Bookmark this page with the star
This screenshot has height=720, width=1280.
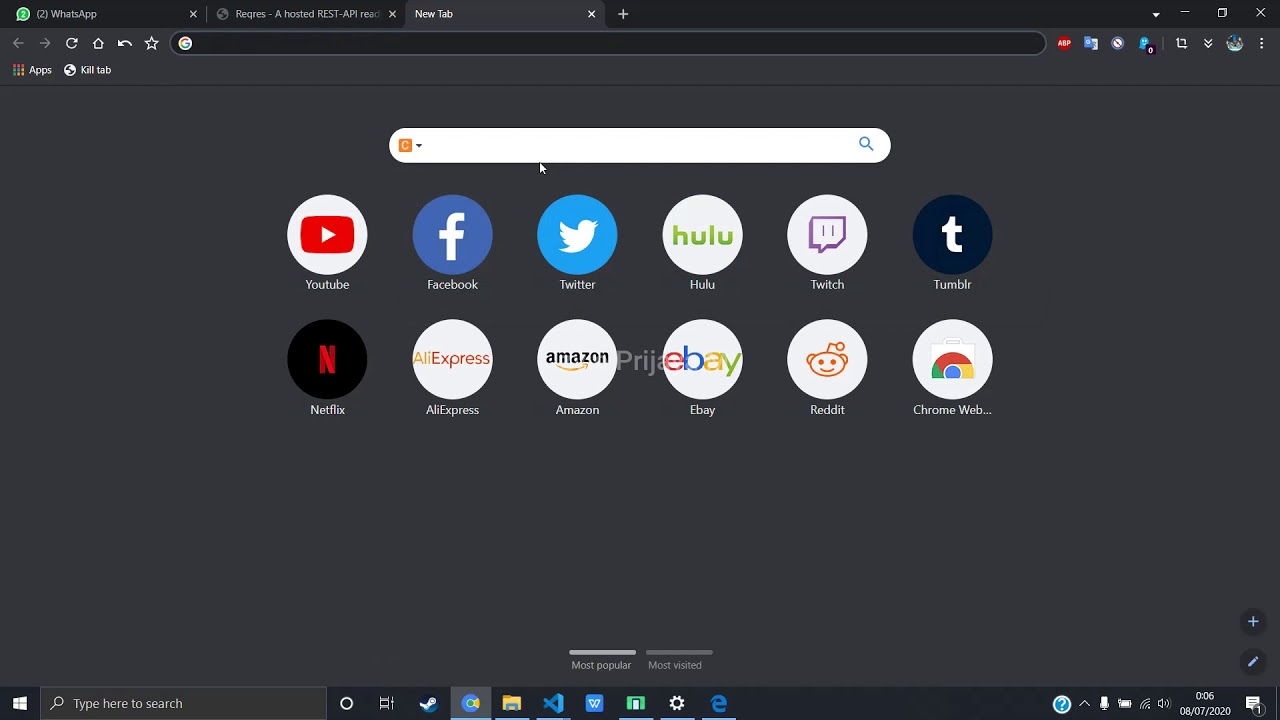151,43
